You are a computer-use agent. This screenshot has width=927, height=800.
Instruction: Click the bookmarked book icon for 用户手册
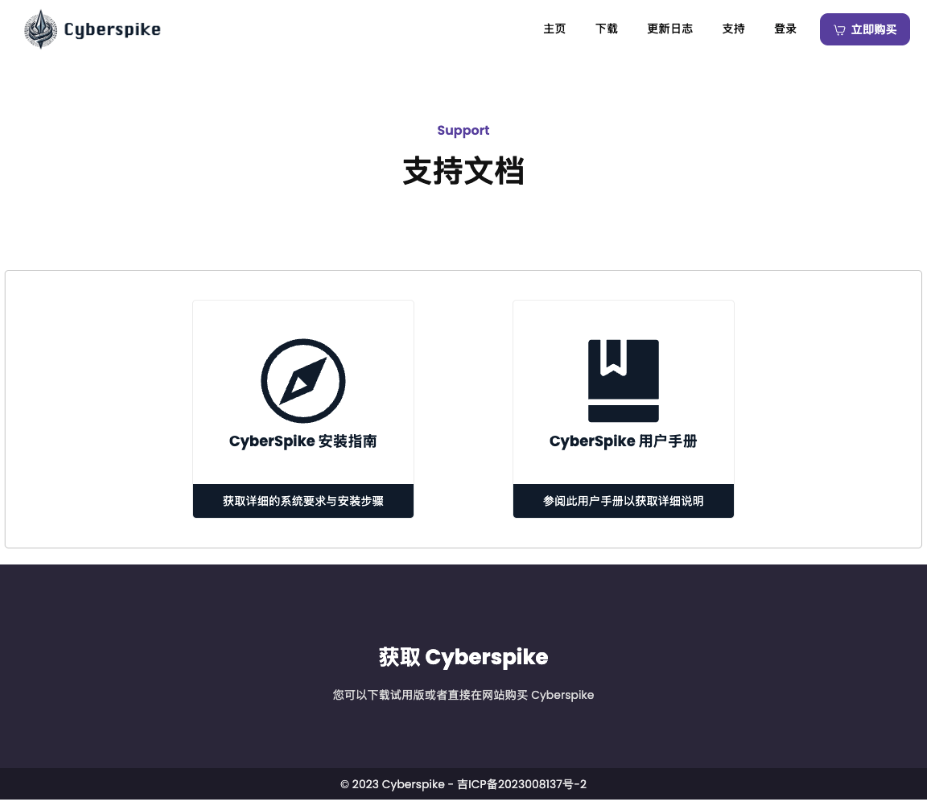(623, 381)
